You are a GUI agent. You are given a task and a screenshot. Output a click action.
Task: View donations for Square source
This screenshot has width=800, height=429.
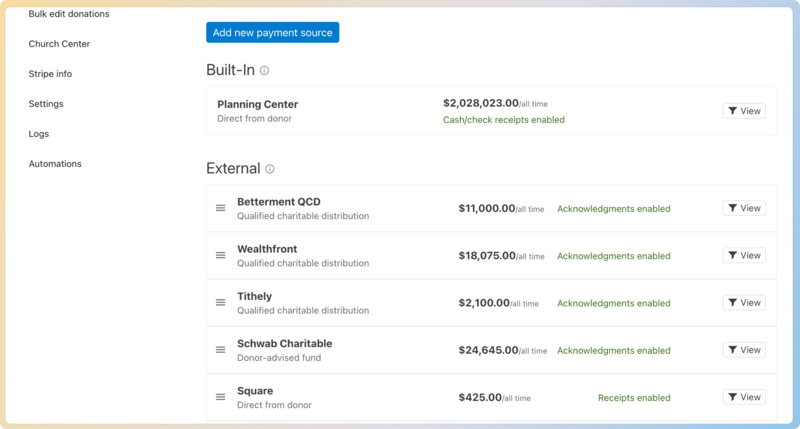[744, 397]
